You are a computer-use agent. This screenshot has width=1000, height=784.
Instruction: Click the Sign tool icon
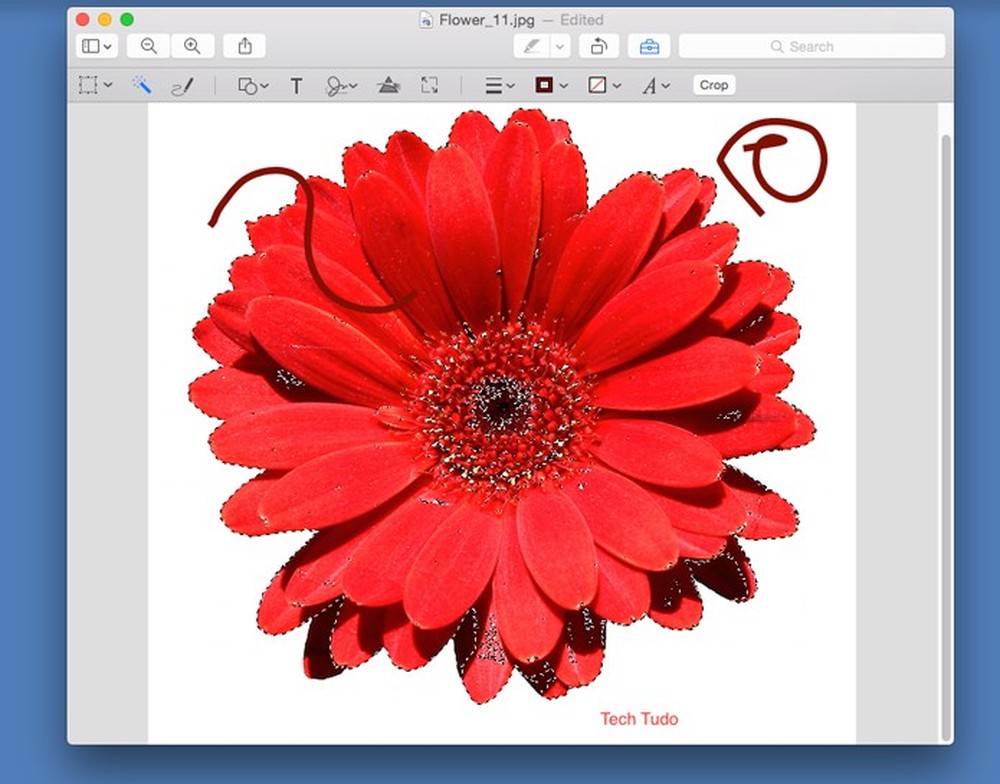pyautogui.click(x=336, y=85)
